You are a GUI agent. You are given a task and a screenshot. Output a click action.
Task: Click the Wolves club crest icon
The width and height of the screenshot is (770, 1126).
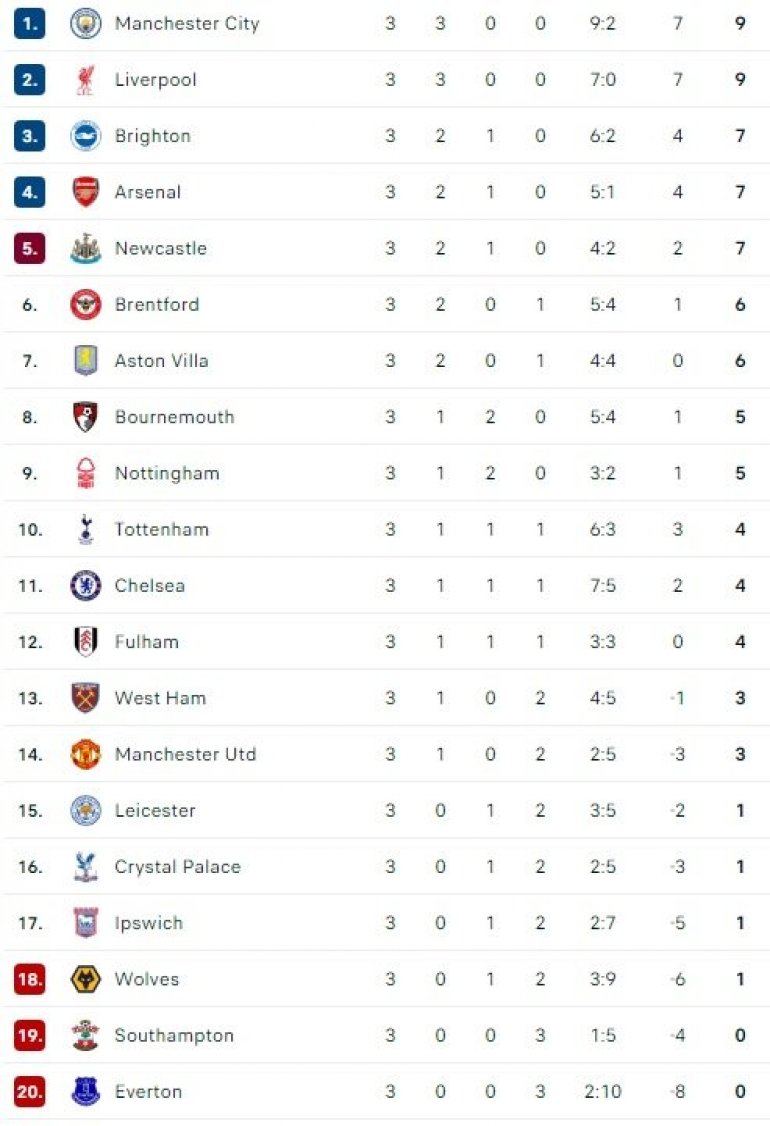pos(86,979)
